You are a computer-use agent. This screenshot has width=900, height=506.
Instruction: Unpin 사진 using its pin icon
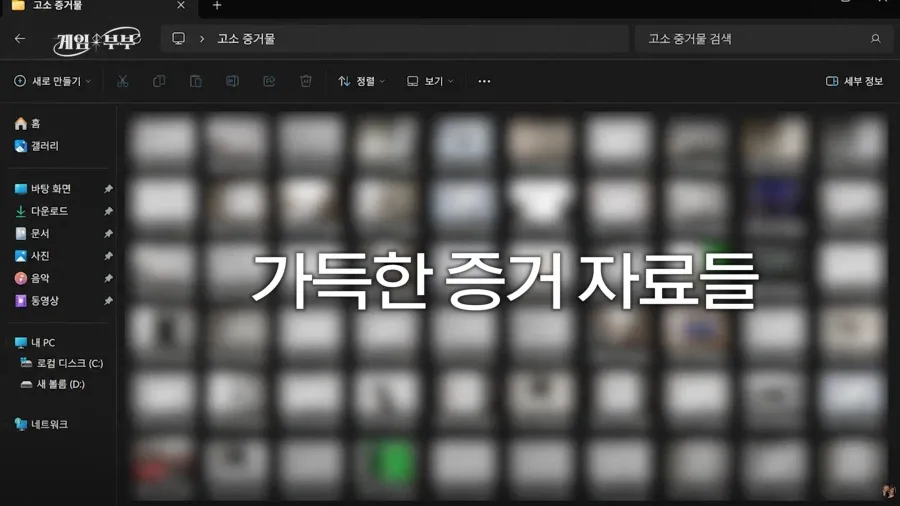click(108, 256)
